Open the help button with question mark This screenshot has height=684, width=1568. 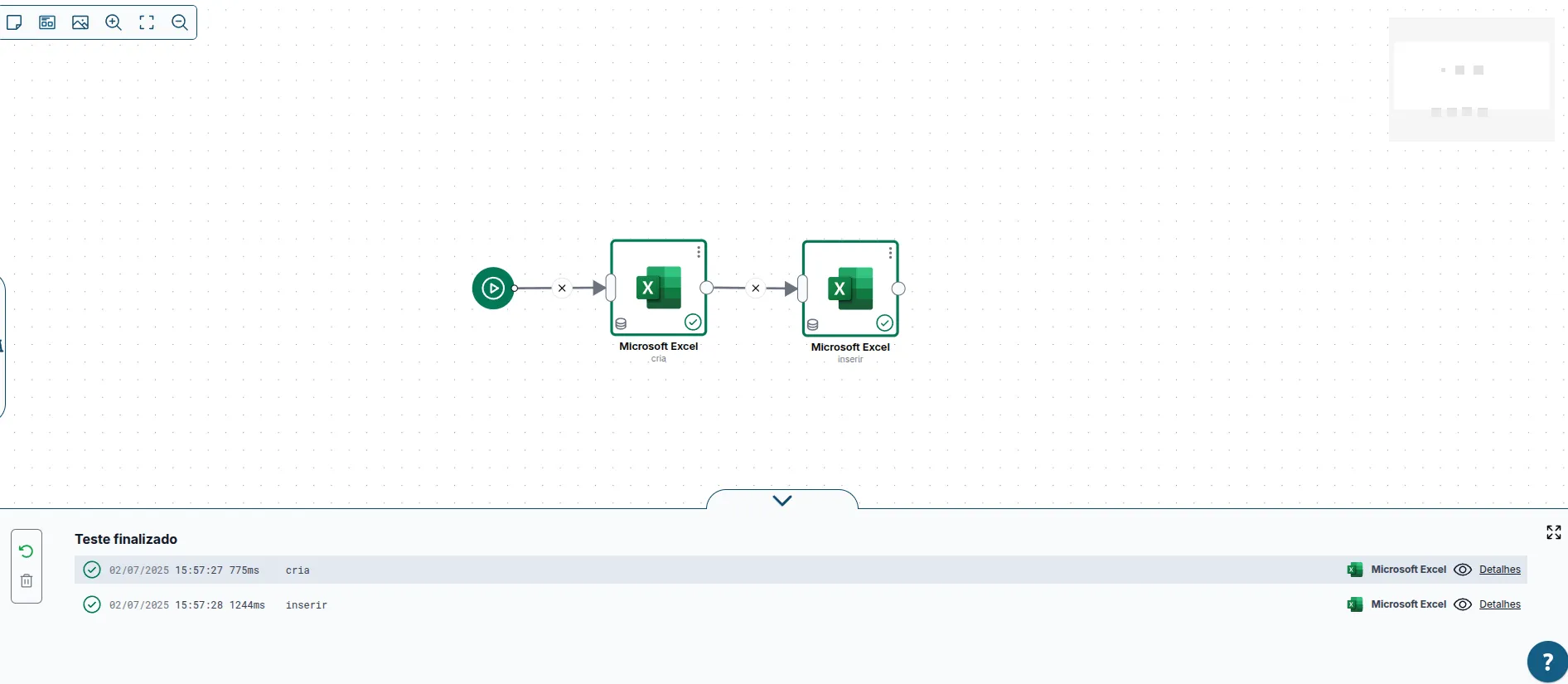click(1547, 662)
